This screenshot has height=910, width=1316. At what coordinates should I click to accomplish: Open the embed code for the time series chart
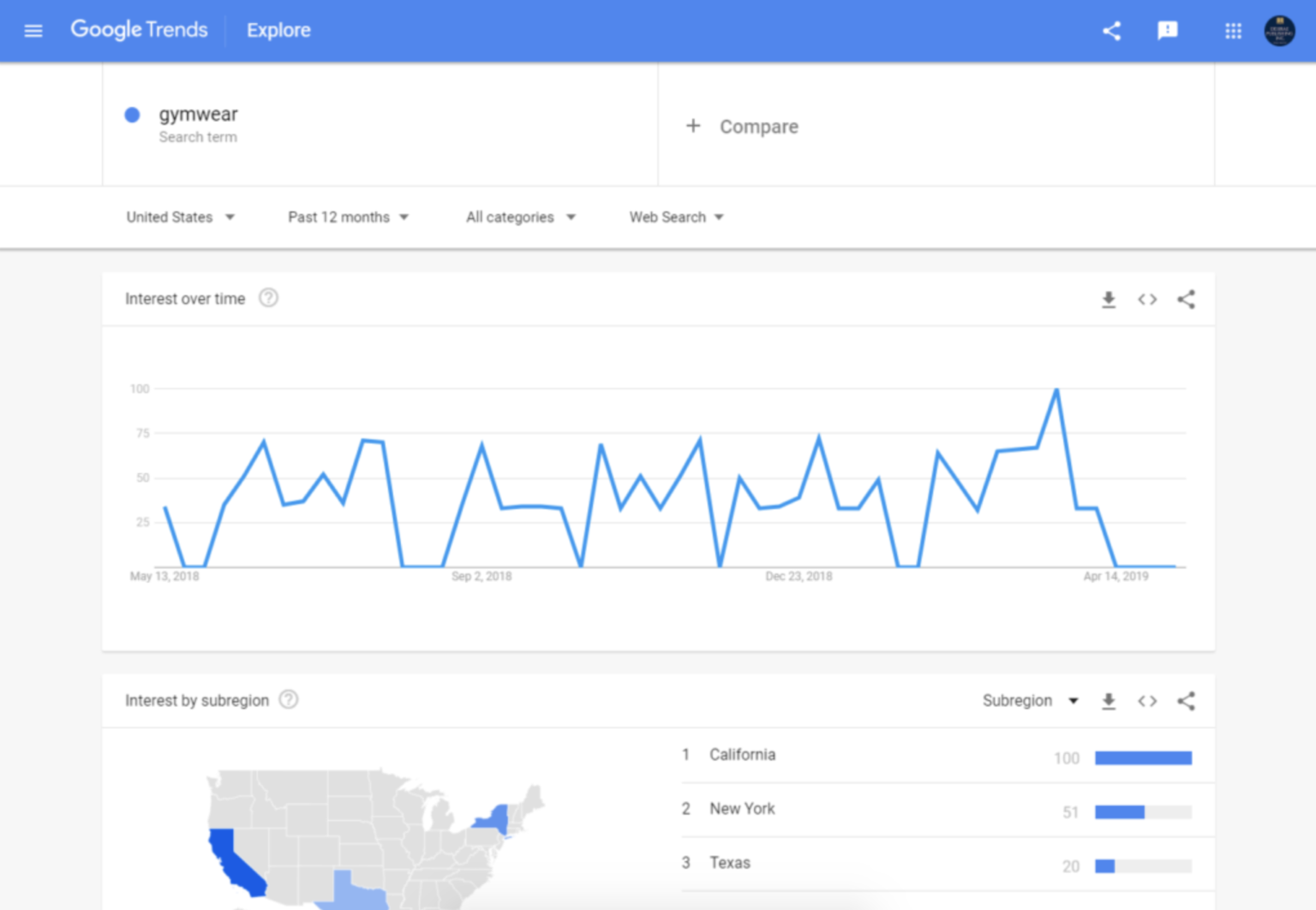tap(1147, 299)
